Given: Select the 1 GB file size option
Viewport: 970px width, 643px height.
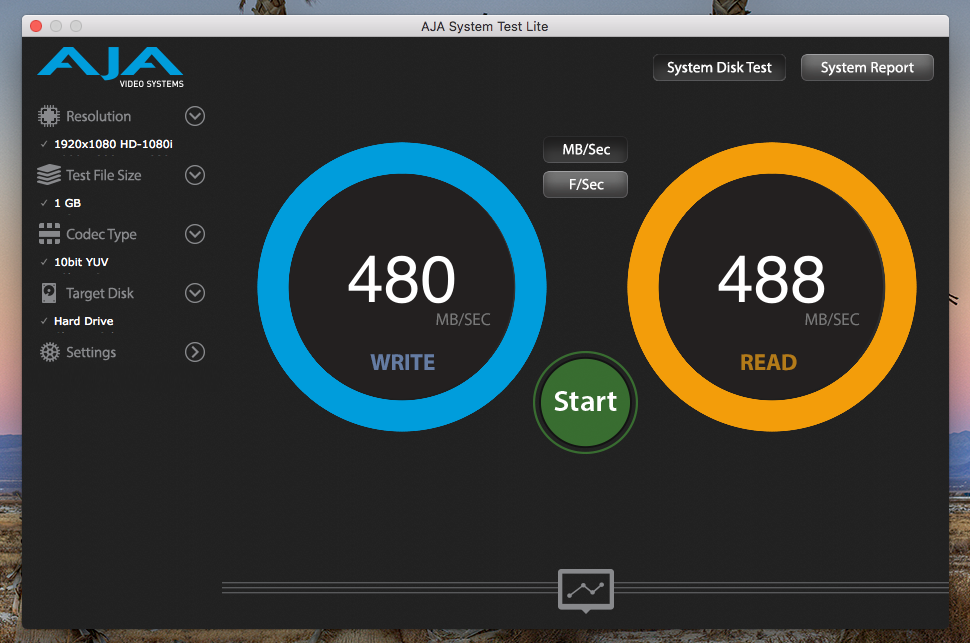Looking at the screenshot, I should pyautogui.click(x=67, y=203).
